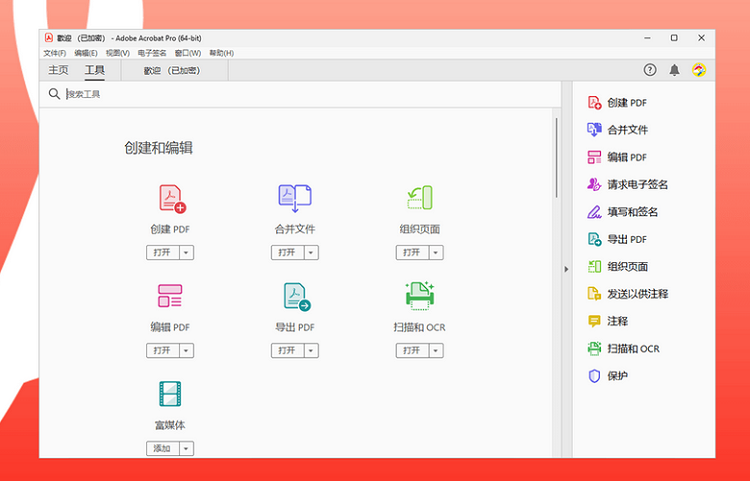Click the search magnifier icon
The height and width of the screenshot is (481, 750).
pos(55,94)
